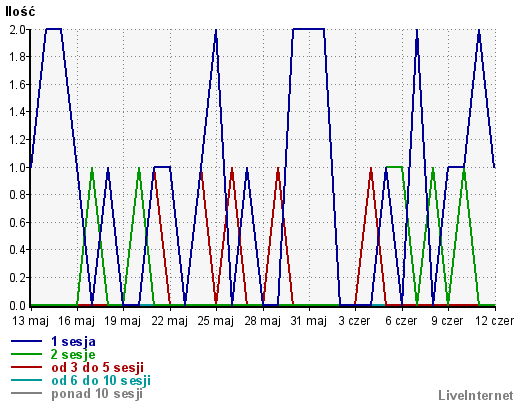
Task: Click the '12 czer' date axis label
Action: point(494,321)
